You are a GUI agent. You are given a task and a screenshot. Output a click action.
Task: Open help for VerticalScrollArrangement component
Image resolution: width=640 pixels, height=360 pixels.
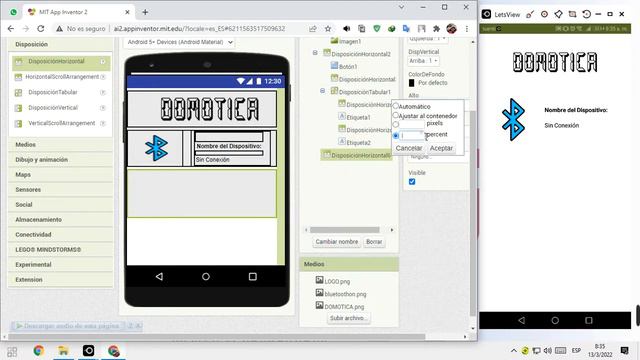103,123
